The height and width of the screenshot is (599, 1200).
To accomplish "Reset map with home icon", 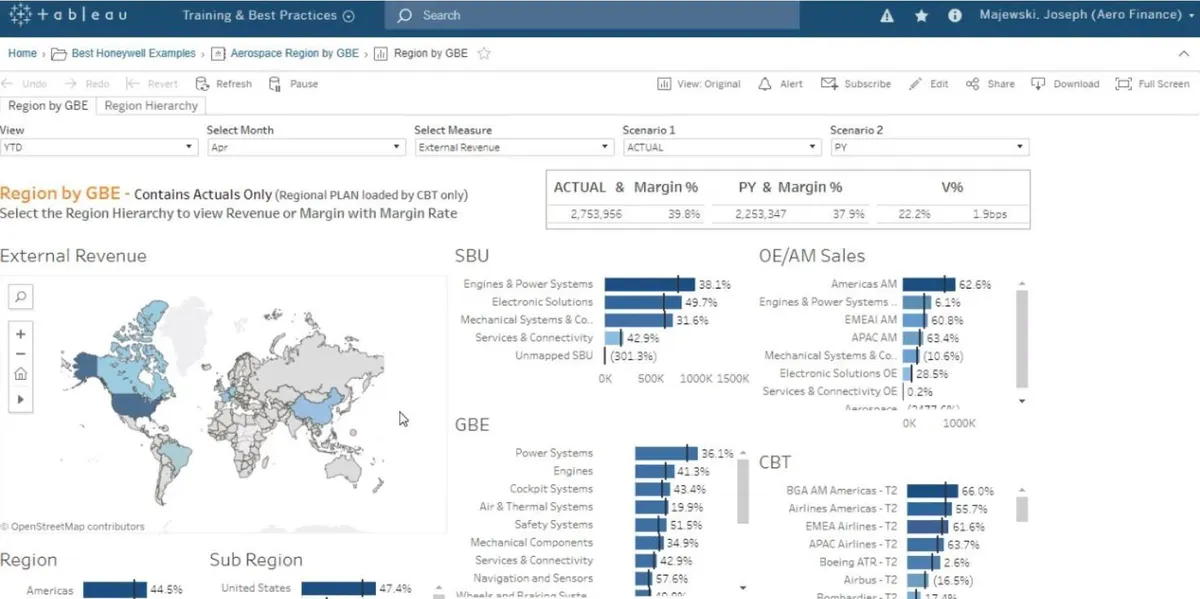I will click(x=20, y=375).
